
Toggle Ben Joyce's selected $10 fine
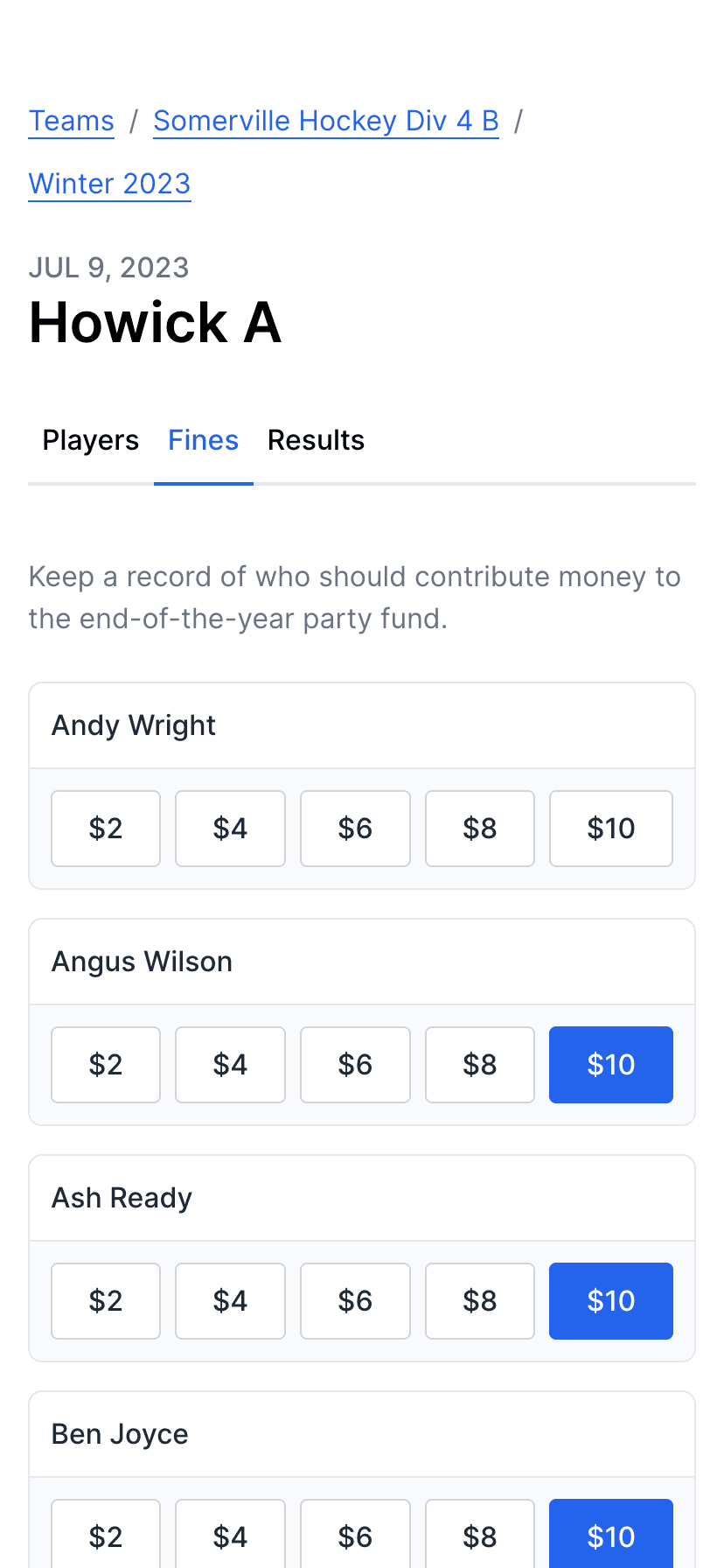pos(610,1536)
